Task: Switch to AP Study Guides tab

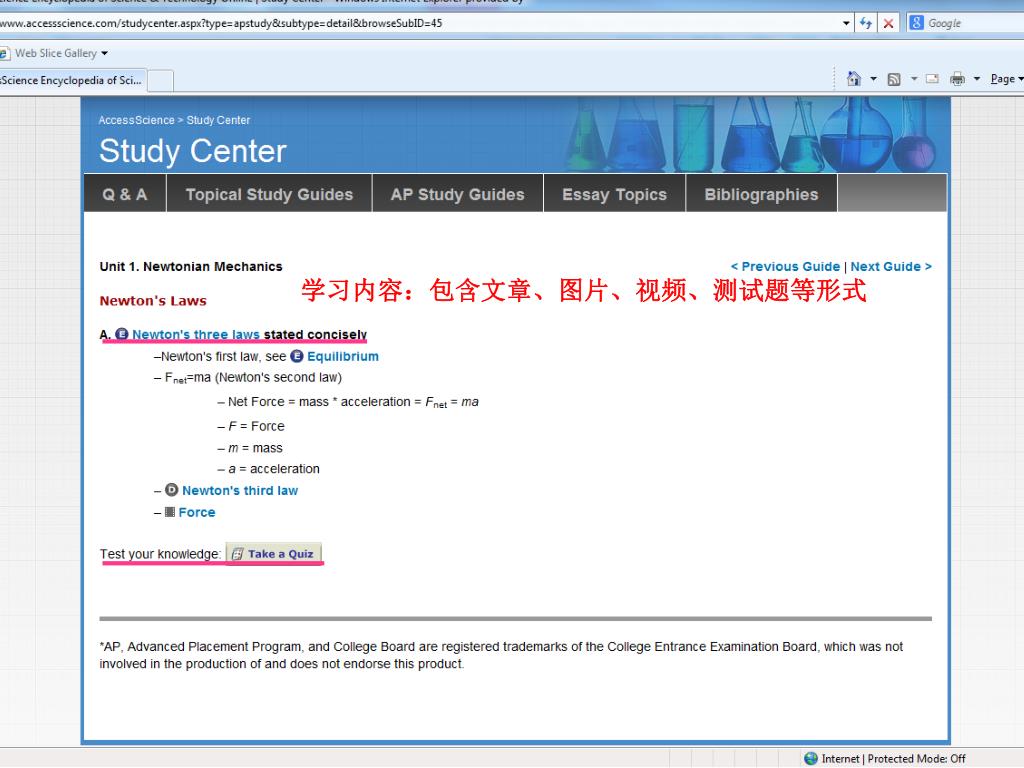Action: 457,193
